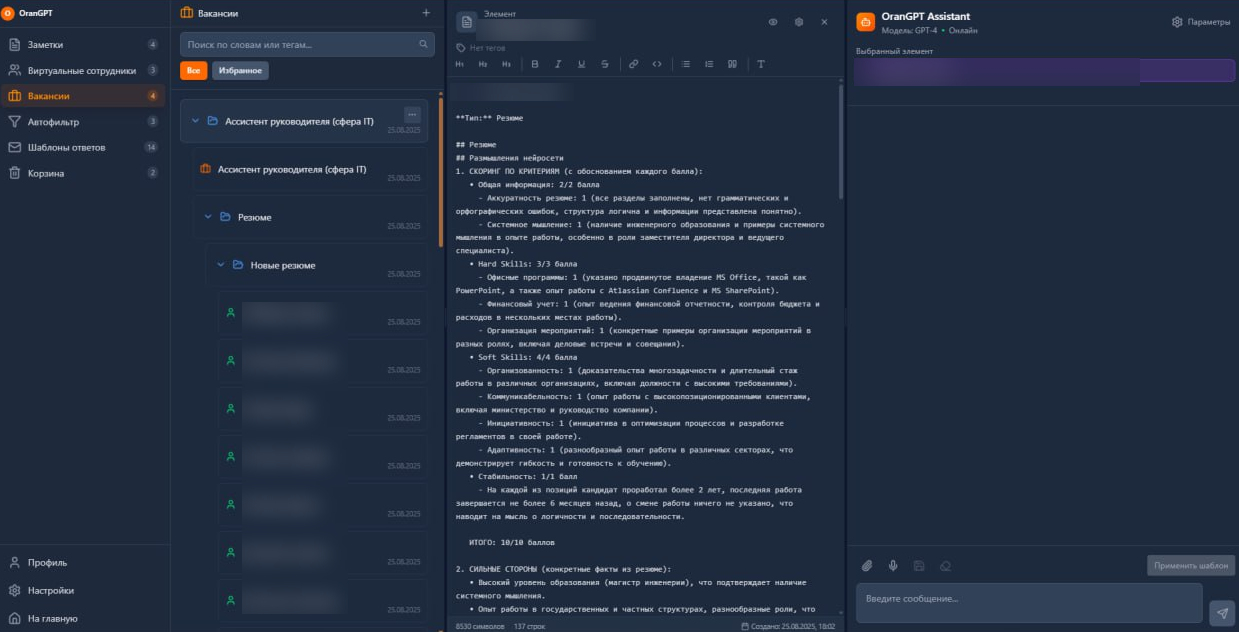The width and height of the screenshot is (1239, 632).
Task: Click the Шаблоны ответов envelope icon
Action: tap(15, 147)
